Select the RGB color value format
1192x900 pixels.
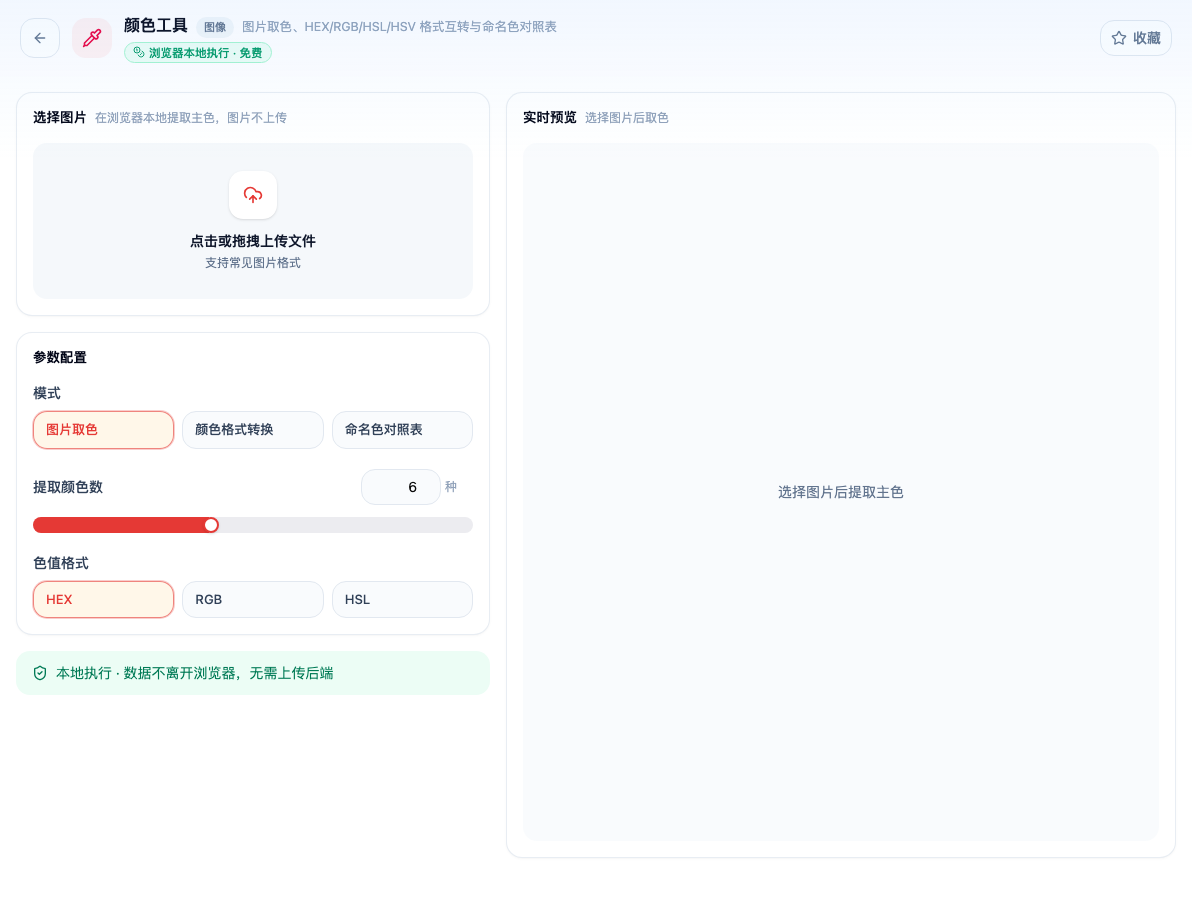[x=253, y=600]
